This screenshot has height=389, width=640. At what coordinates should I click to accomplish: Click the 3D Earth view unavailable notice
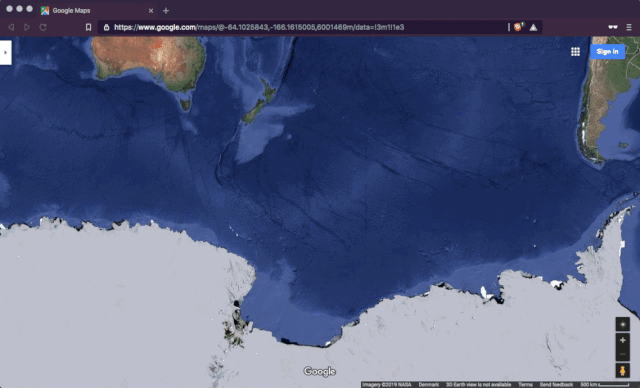pyautogui.click(x=478, y=385)
